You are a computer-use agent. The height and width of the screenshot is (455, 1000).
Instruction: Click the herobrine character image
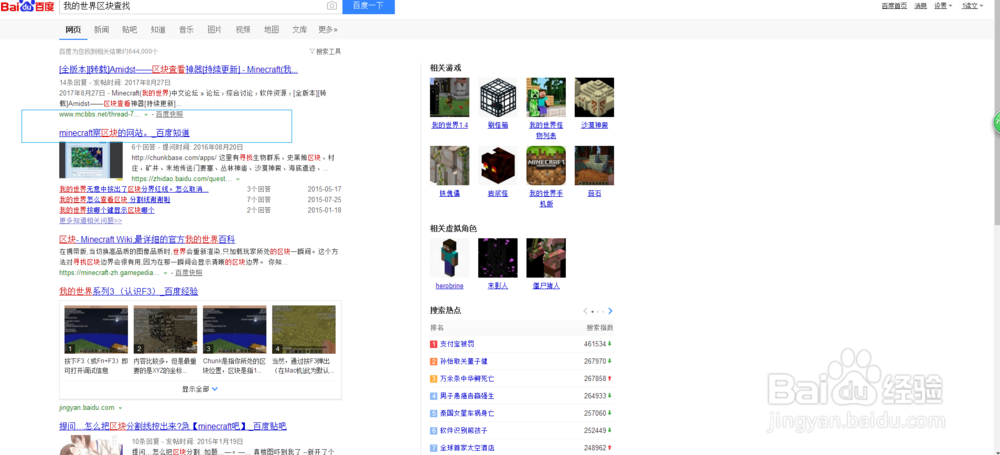tap(450, 258)
